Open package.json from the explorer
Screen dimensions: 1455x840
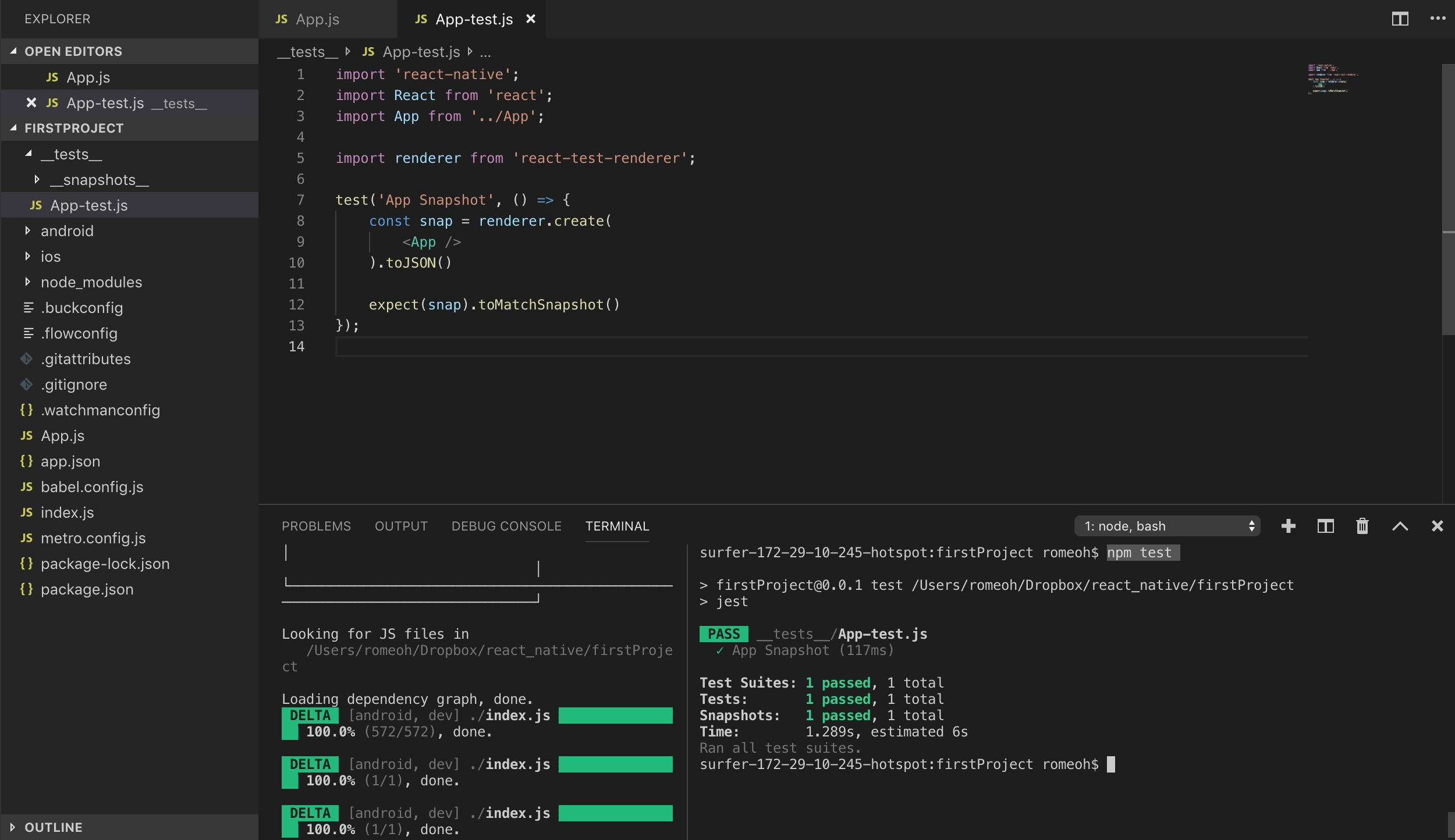[x=87, y=589]
